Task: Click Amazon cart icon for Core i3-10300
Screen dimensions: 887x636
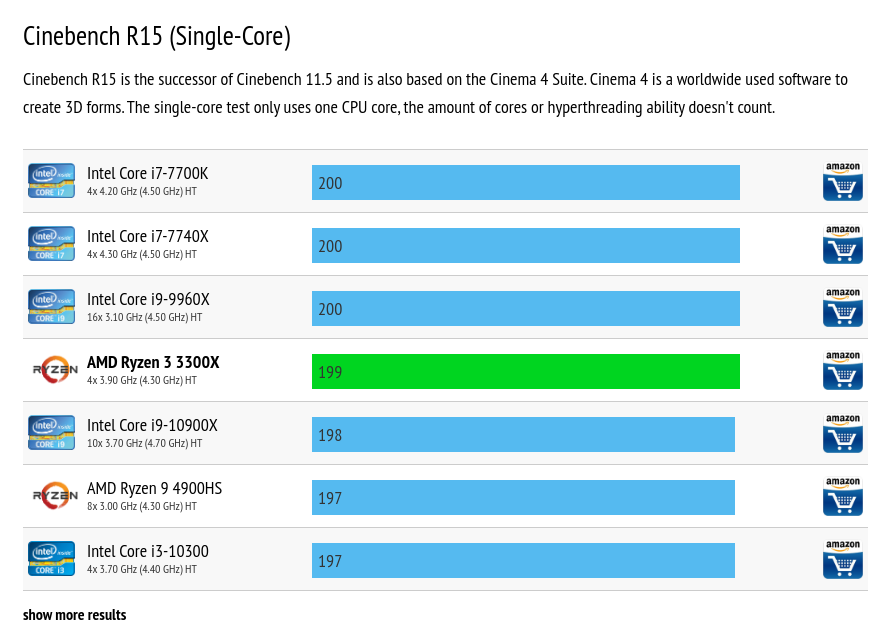Action: [842, 560]
